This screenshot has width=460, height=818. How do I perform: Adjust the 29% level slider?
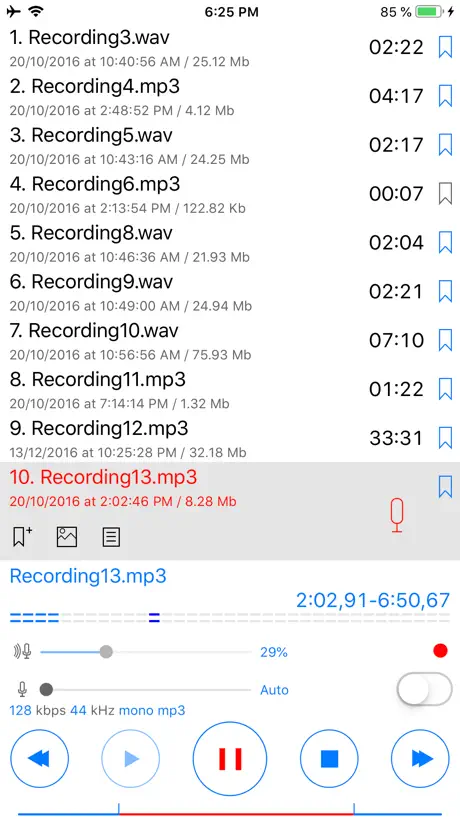coord(146,652)
